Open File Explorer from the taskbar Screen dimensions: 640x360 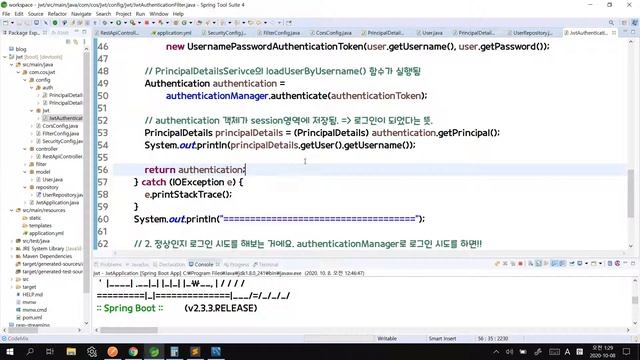[71, 351]
